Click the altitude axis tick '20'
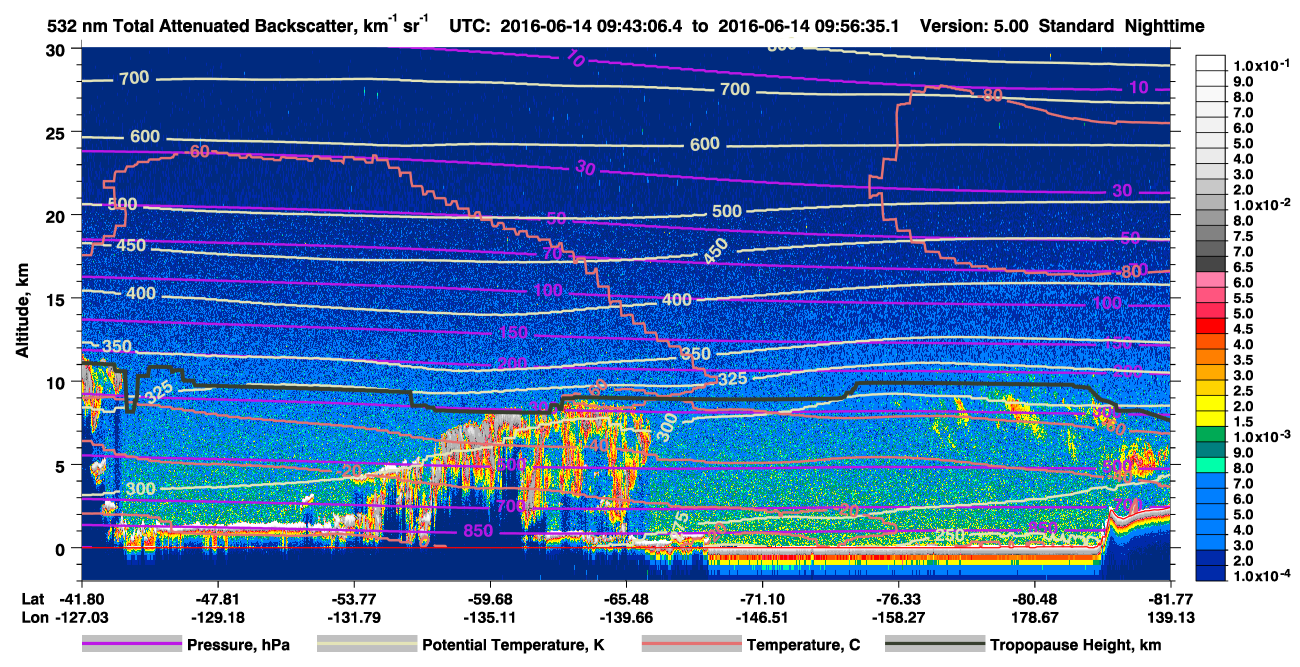The height and width of the screenshot is (667, 1300). tap(57, 216)
